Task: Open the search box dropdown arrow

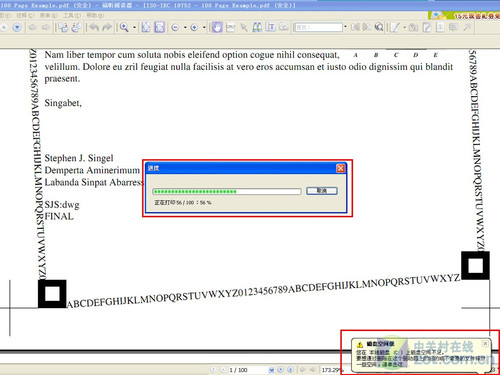Action: click(x=345, y=27)
